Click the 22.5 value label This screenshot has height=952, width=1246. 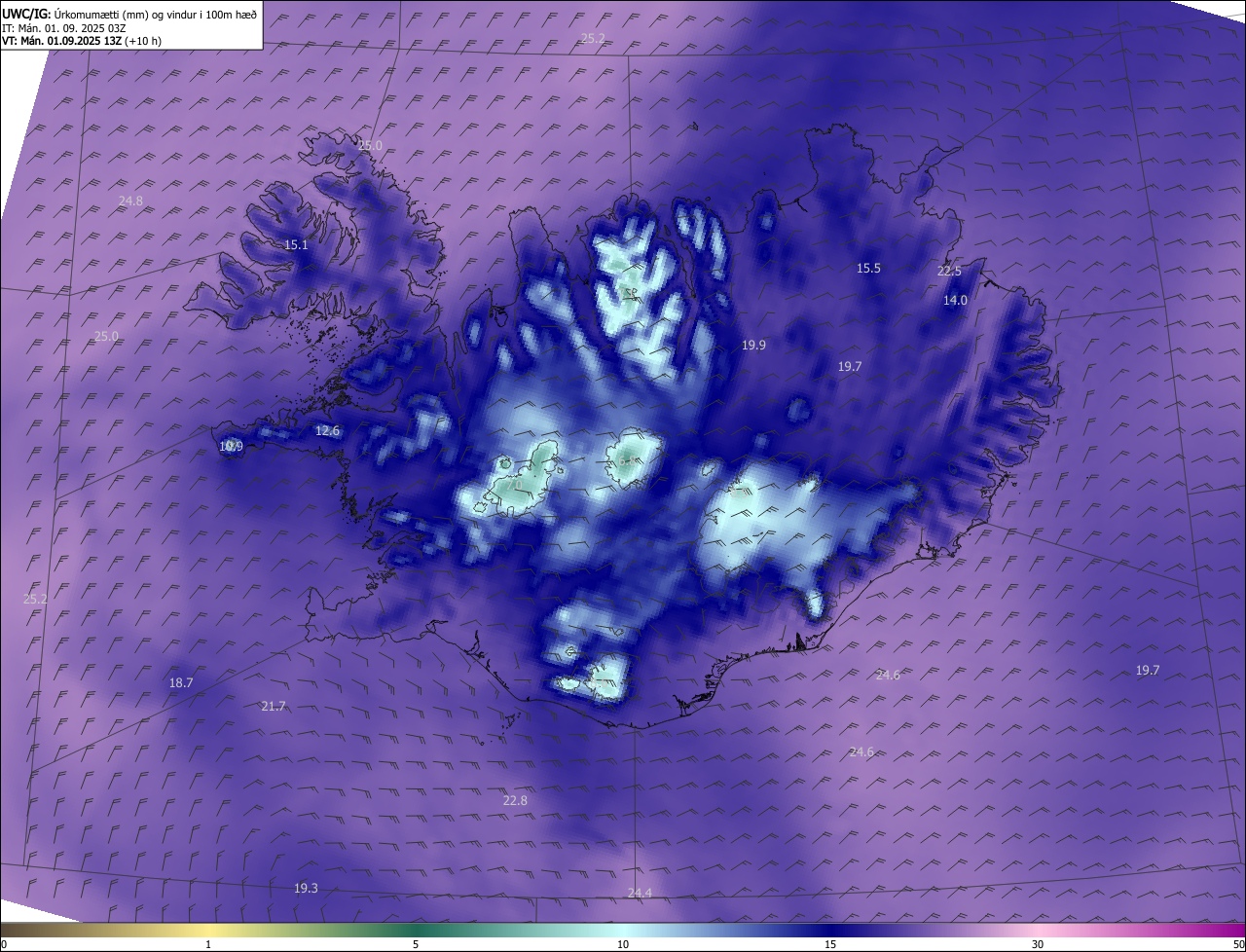[x=949, y=272]
